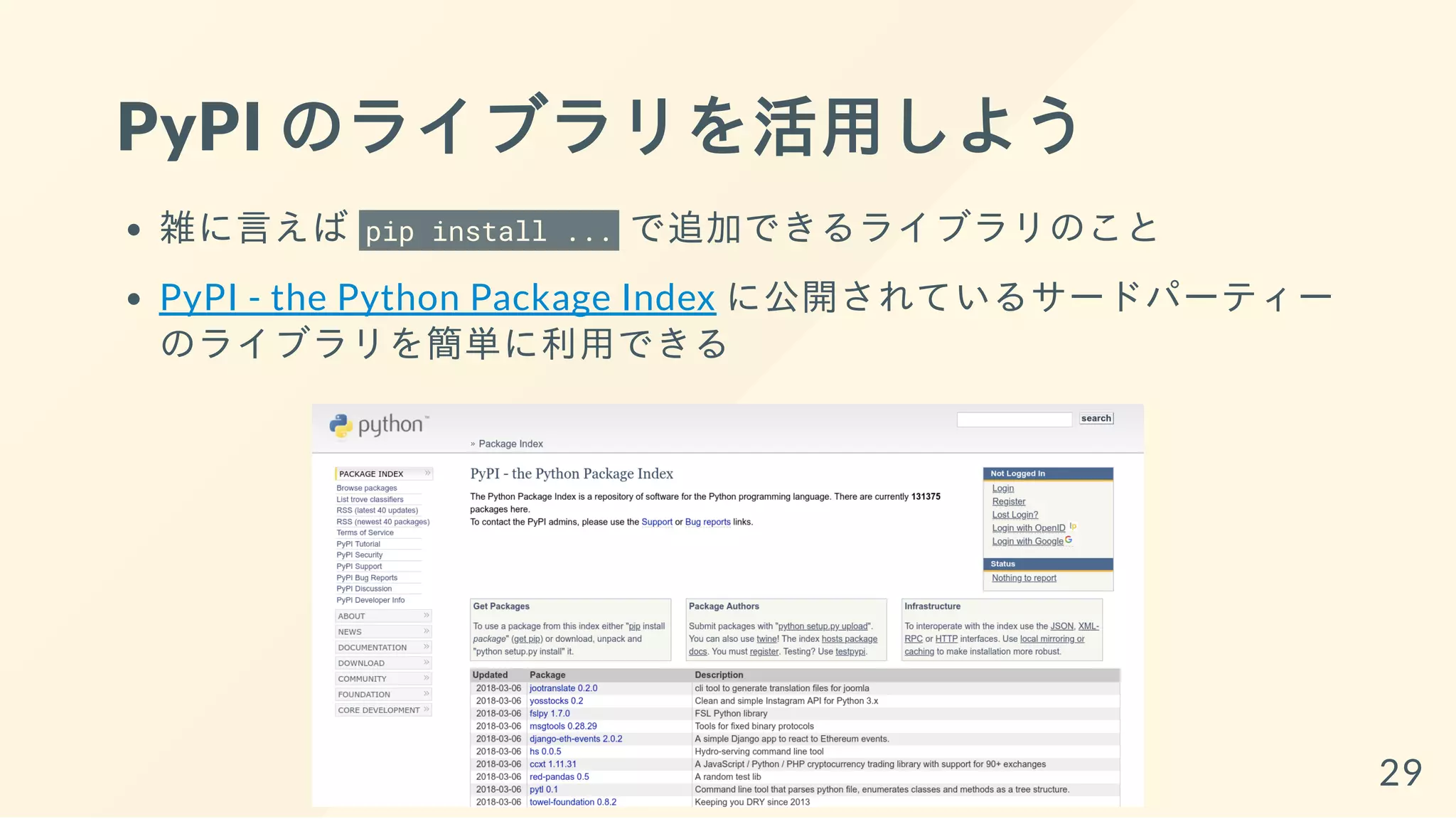The height and width of the screenshot is (819, 1456).
Task: Click the Nothing to report status link
Action: 1024,578
